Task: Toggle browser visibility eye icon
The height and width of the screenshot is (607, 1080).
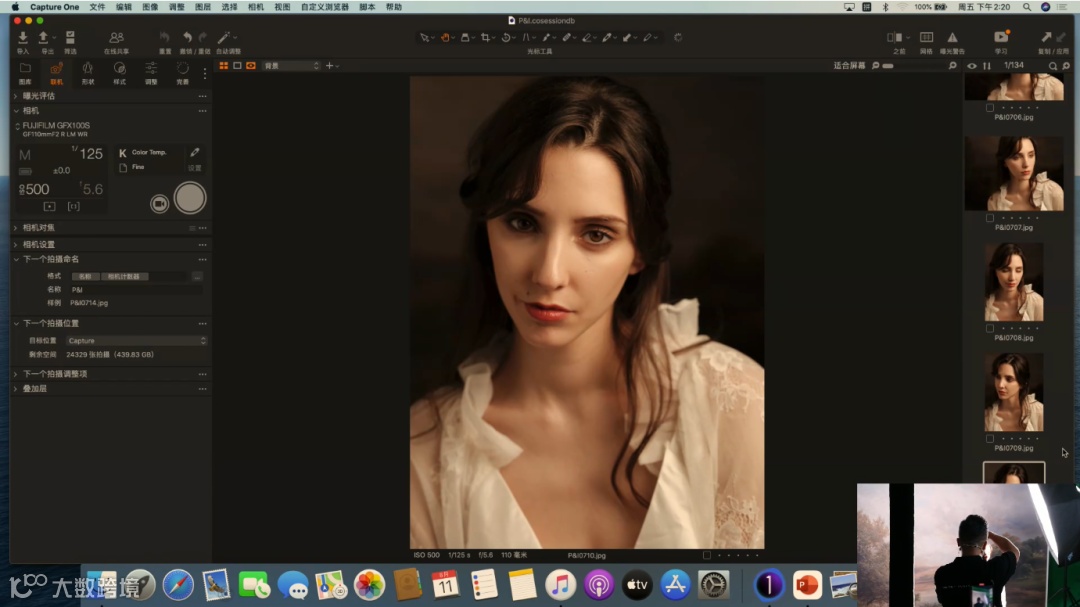Action: (x=972, y=66)
